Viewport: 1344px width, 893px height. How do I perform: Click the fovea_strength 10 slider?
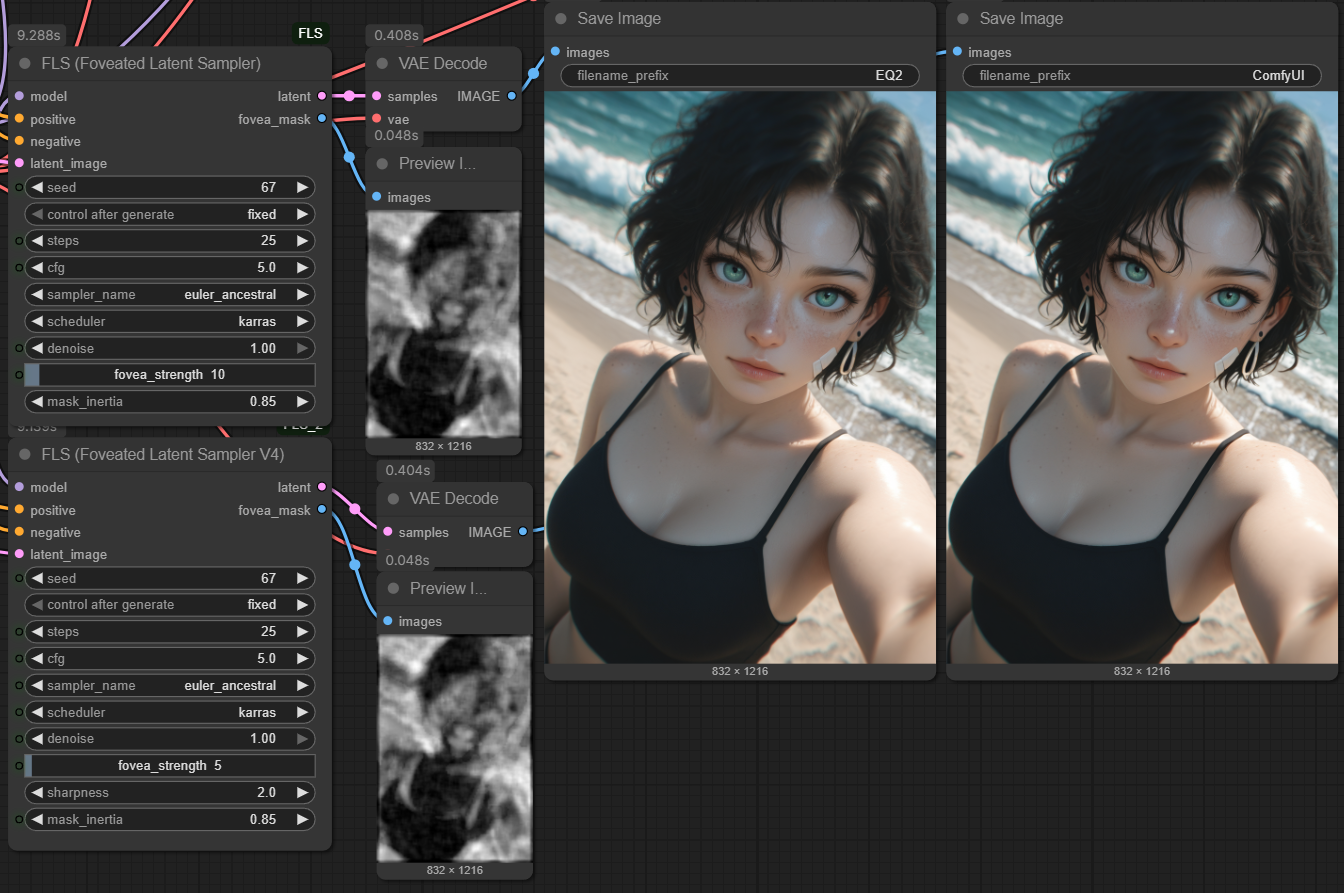click(169, 375)
